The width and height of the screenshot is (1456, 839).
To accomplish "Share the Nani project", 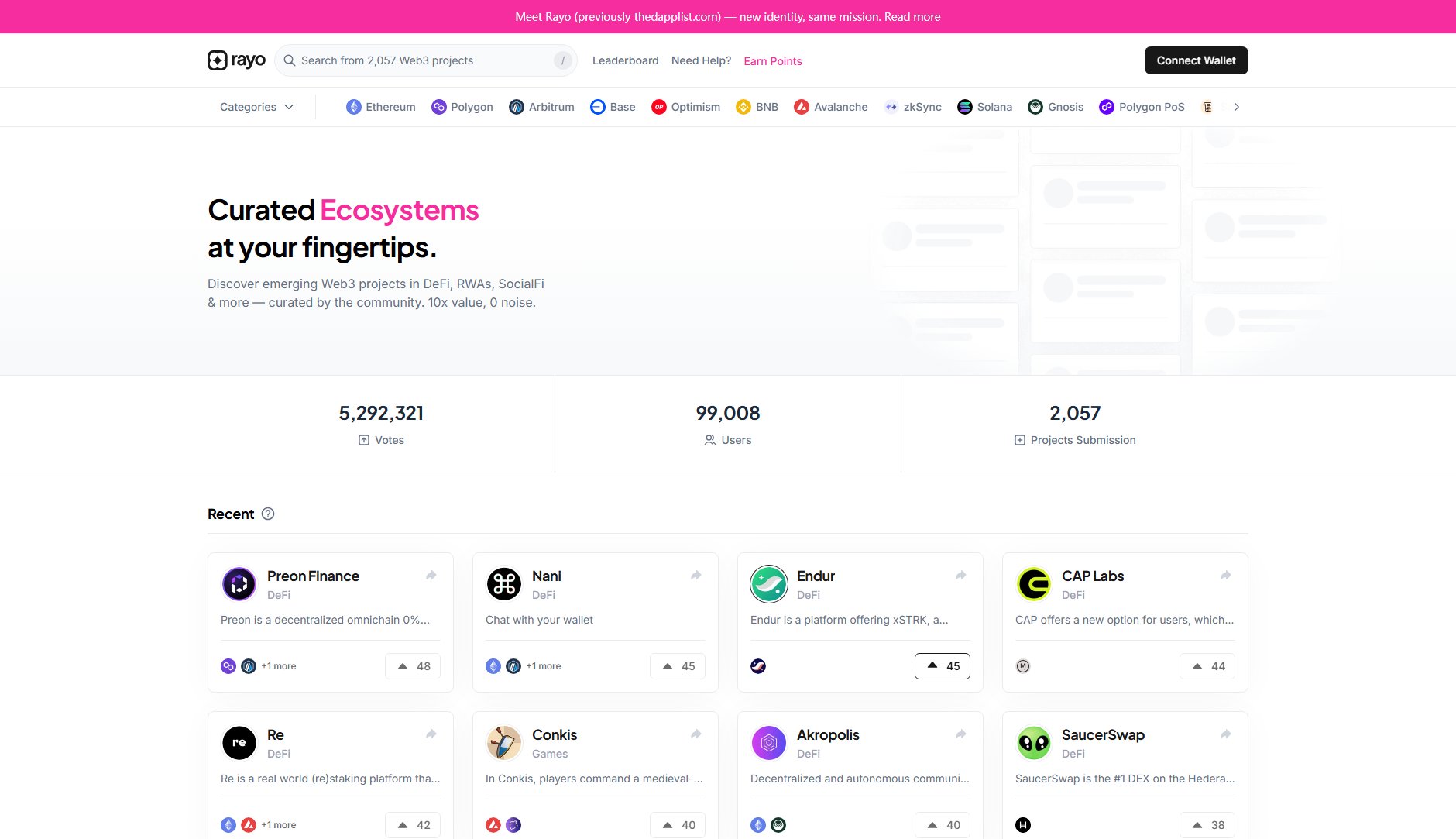I will tap(696, 575).
